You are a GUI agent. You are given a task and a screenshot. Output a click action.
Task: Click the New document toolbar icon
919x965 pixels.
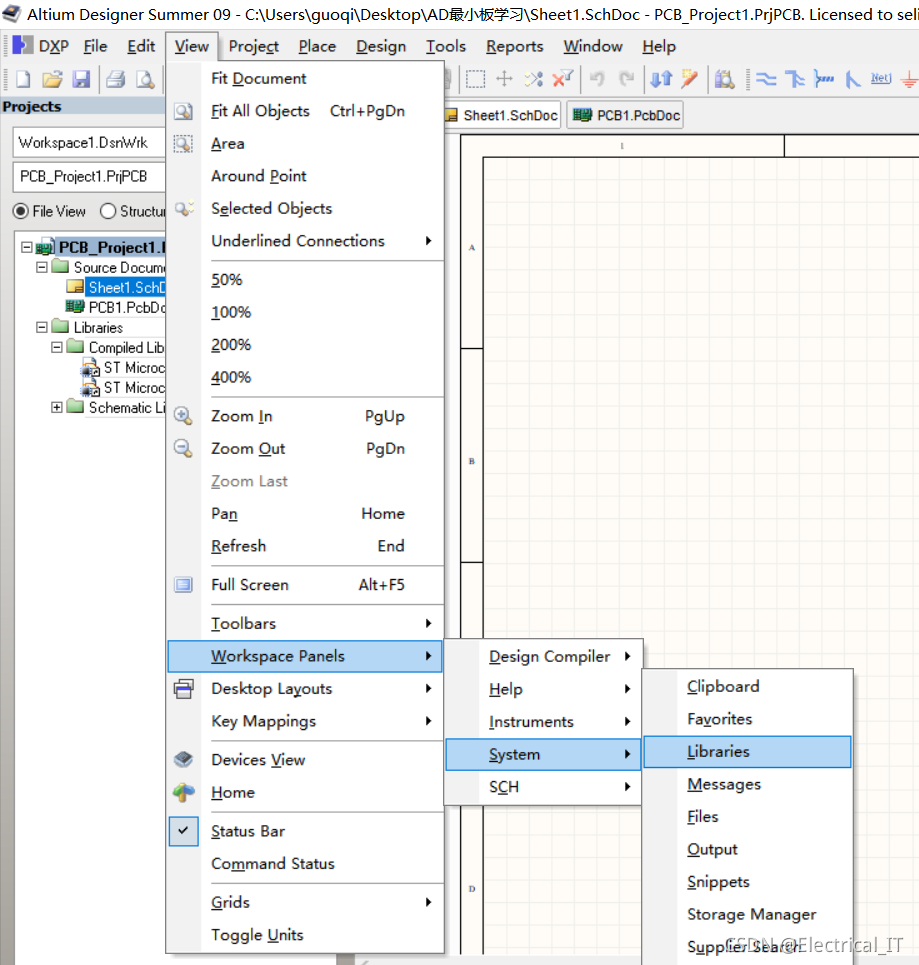23,79
